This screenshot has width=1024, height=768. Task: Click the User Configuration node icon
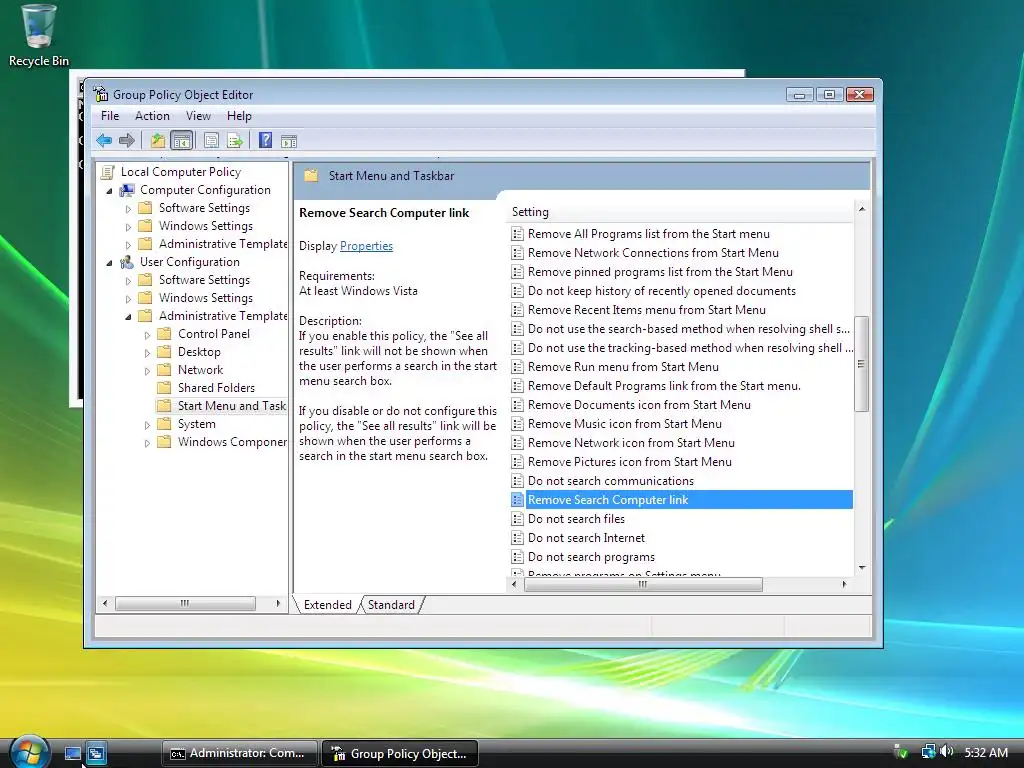coord(127,262)
